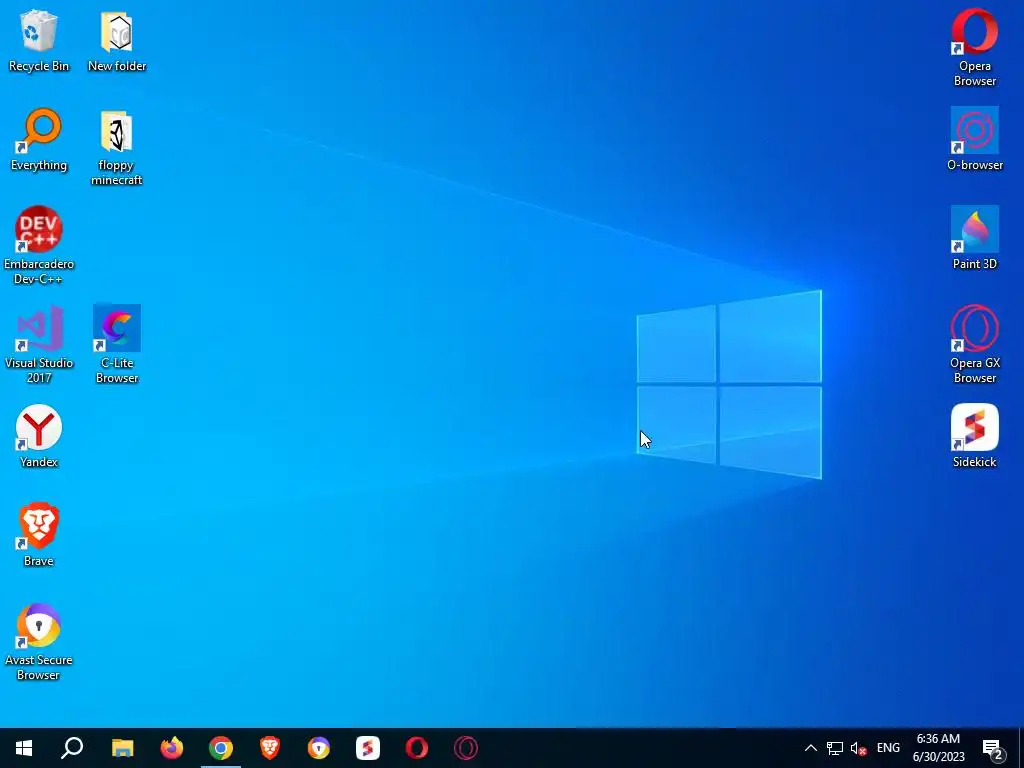Launch Opera from the taskbar
The image size is (1024, 768).
(x=417, y=748)
